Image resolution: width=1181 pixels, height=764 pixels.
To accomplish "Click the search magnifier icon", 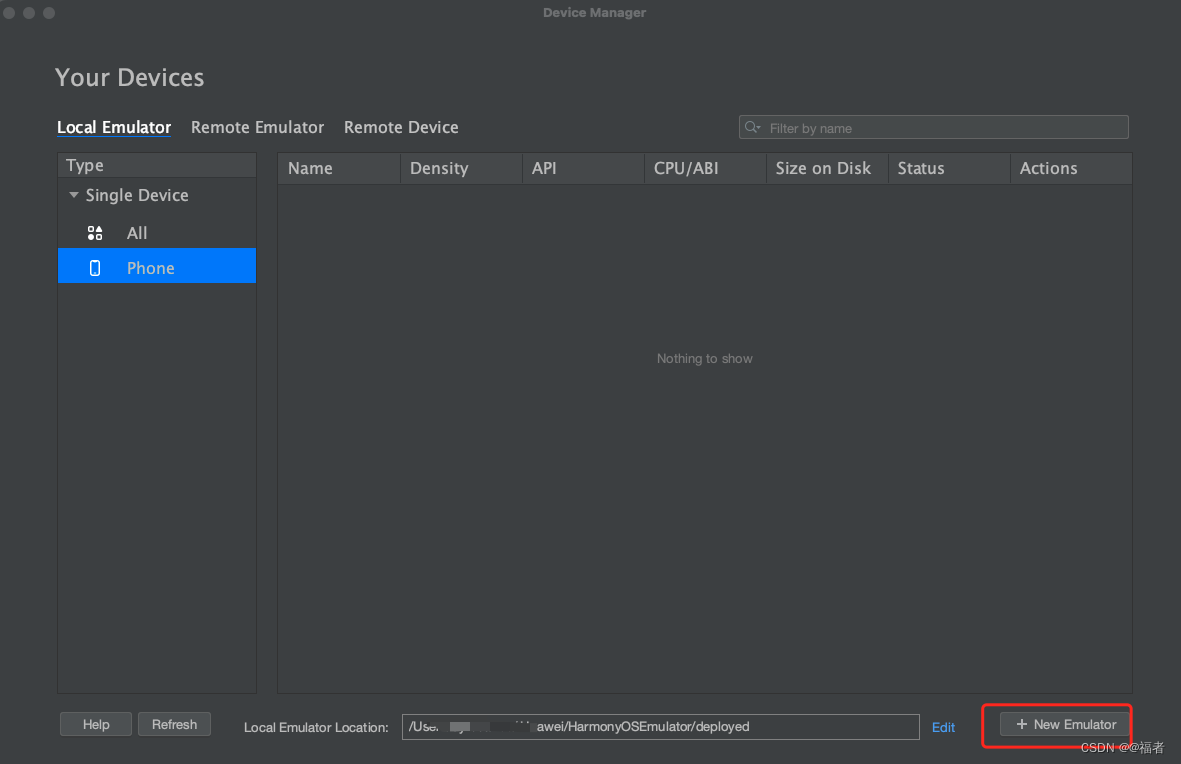I will click(752, 127).
